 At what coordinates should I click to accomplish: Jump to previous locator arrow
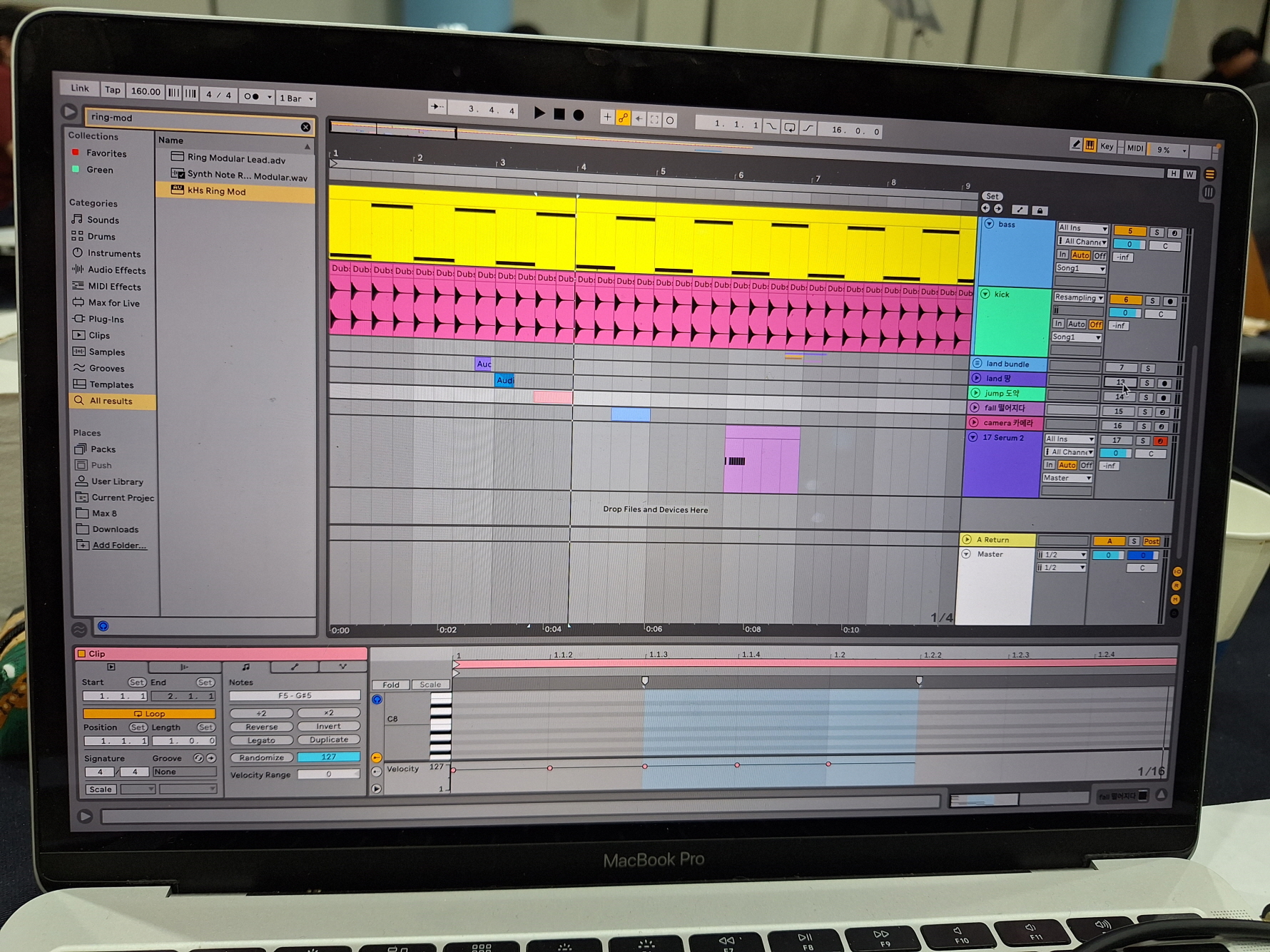coord(985,208)
